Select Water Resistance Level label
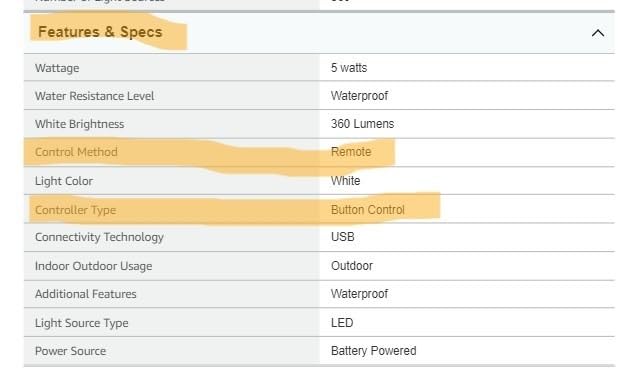 click(94, 96)
